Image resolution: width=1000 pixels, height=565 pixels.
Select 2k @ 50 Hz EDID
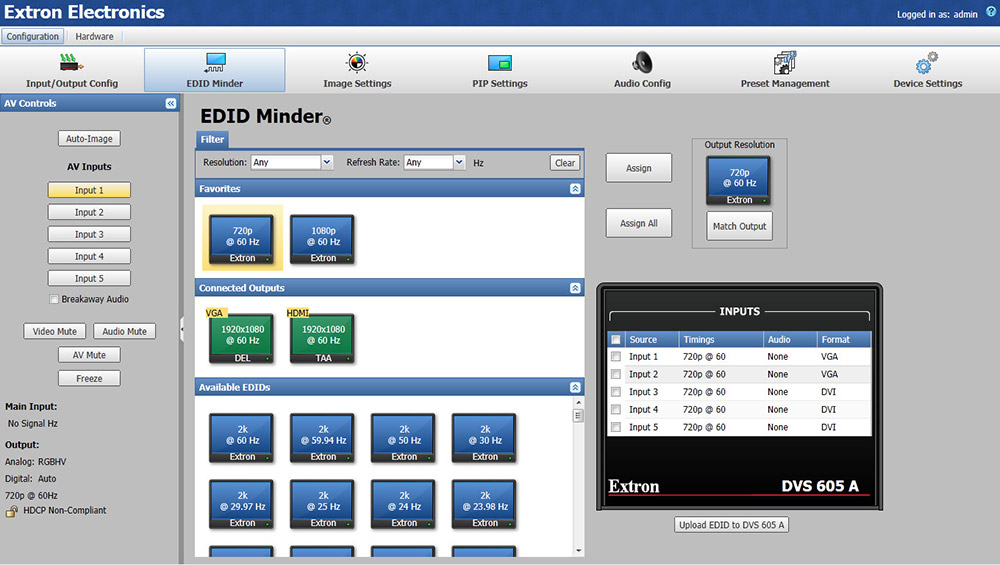(x=404, y=438)
